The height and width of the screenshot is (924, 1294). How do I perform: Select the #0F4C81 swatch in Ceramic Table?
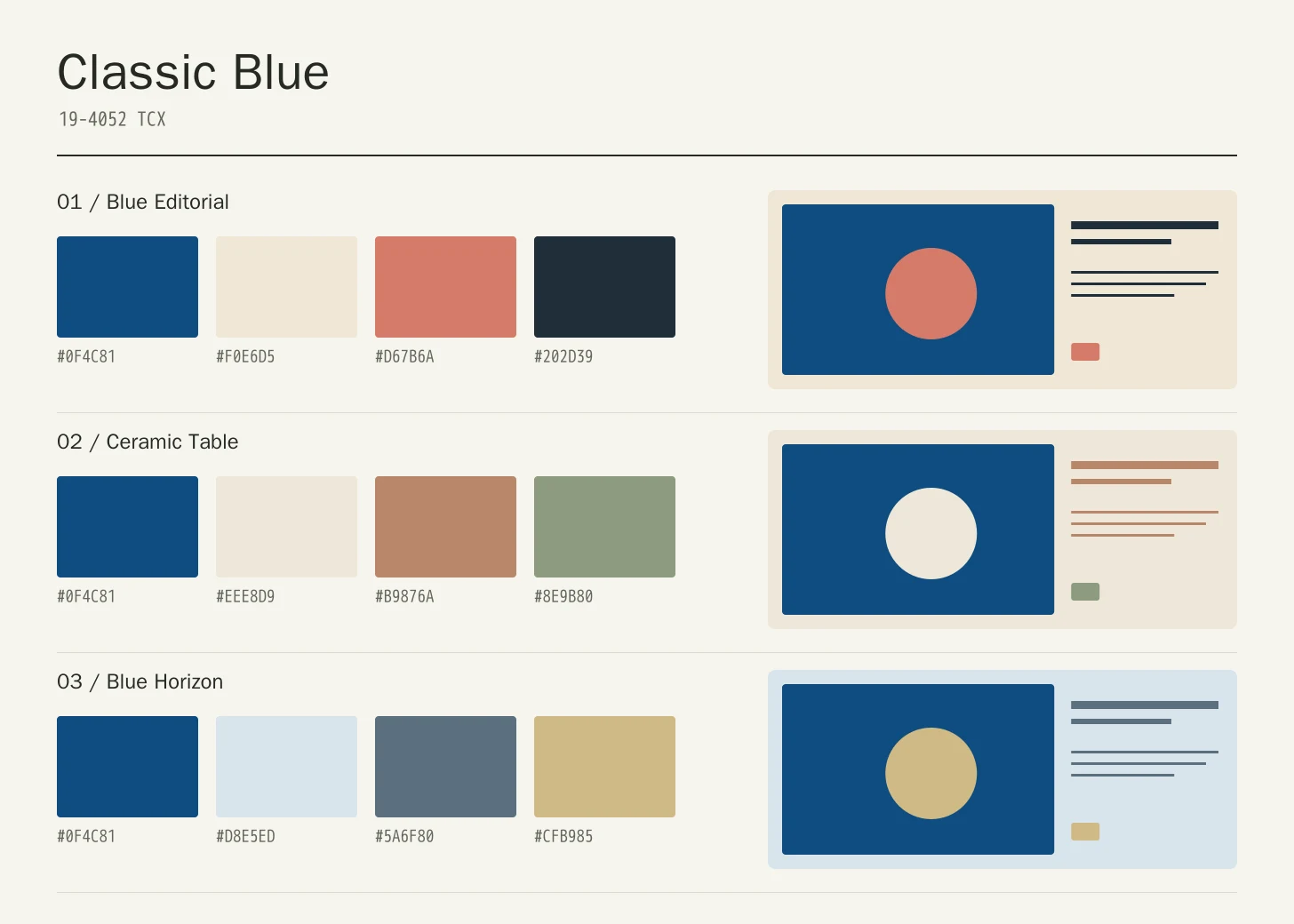[x=127, y=527]
